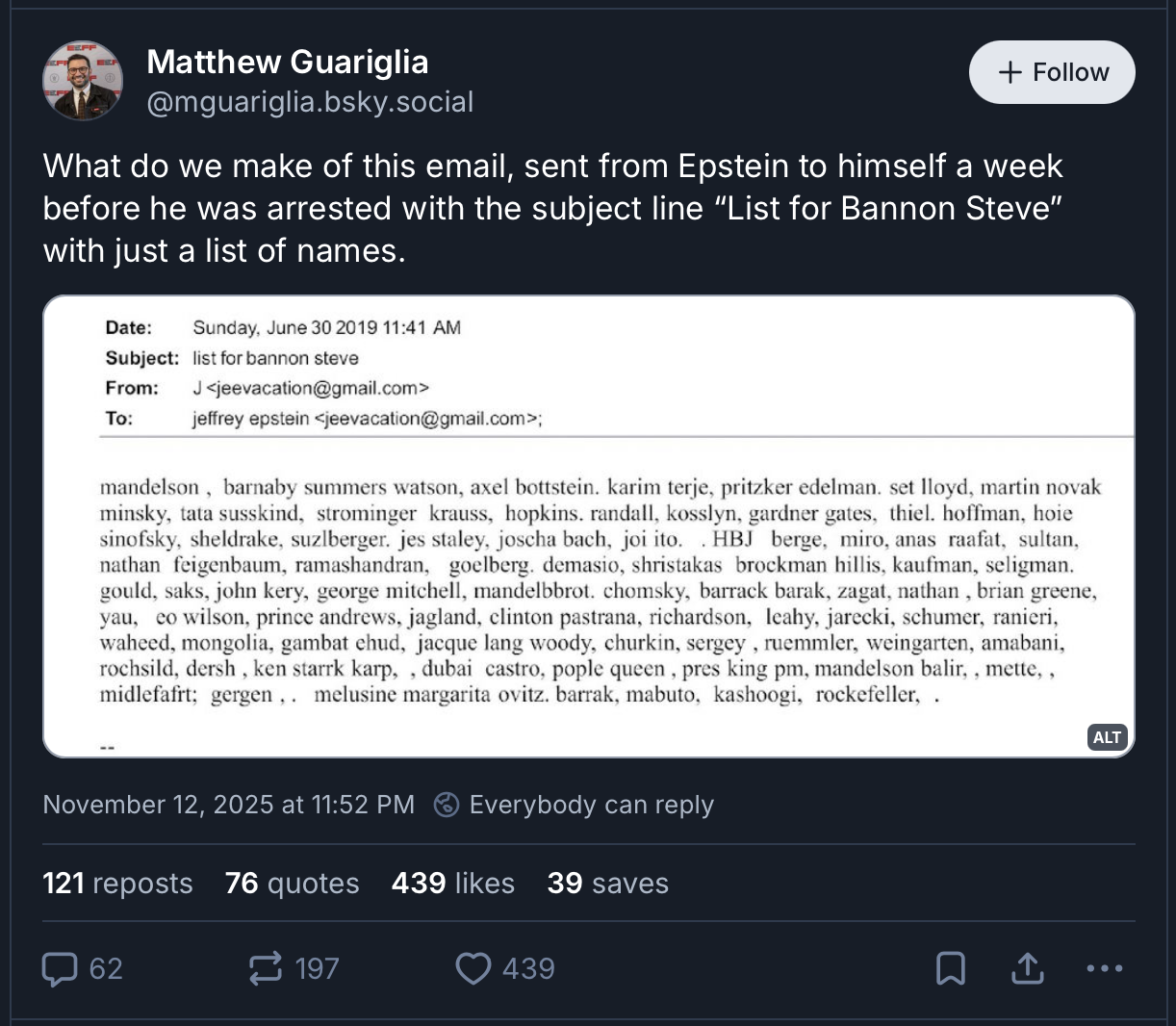This screenshot has height=1026, width=1176.
Task: Click the November 12, 2025 timestamp
Action: [x=229, y=805]
